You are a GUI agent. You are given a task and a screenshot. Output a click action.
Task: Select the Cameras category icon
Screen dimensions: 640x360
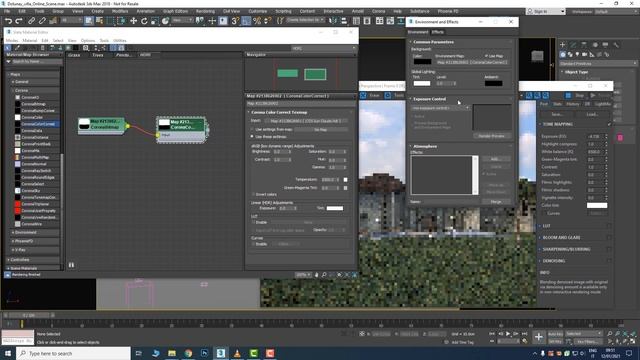click(585, 54)
